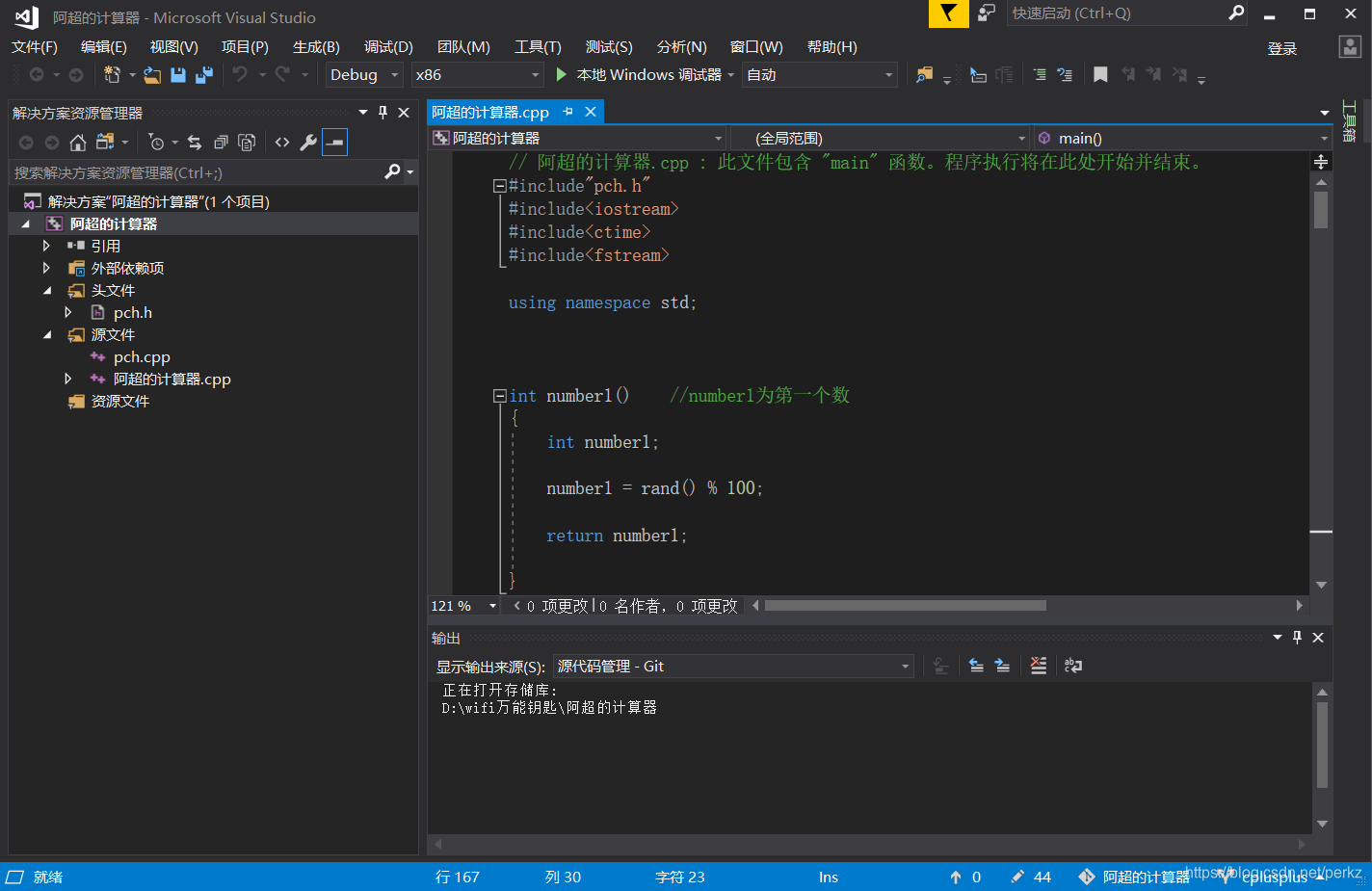Image resolution: width=1372 pixels, height=891 pixels.
Task: Click the 登录 sign-in link
Action: (1281, 48)
